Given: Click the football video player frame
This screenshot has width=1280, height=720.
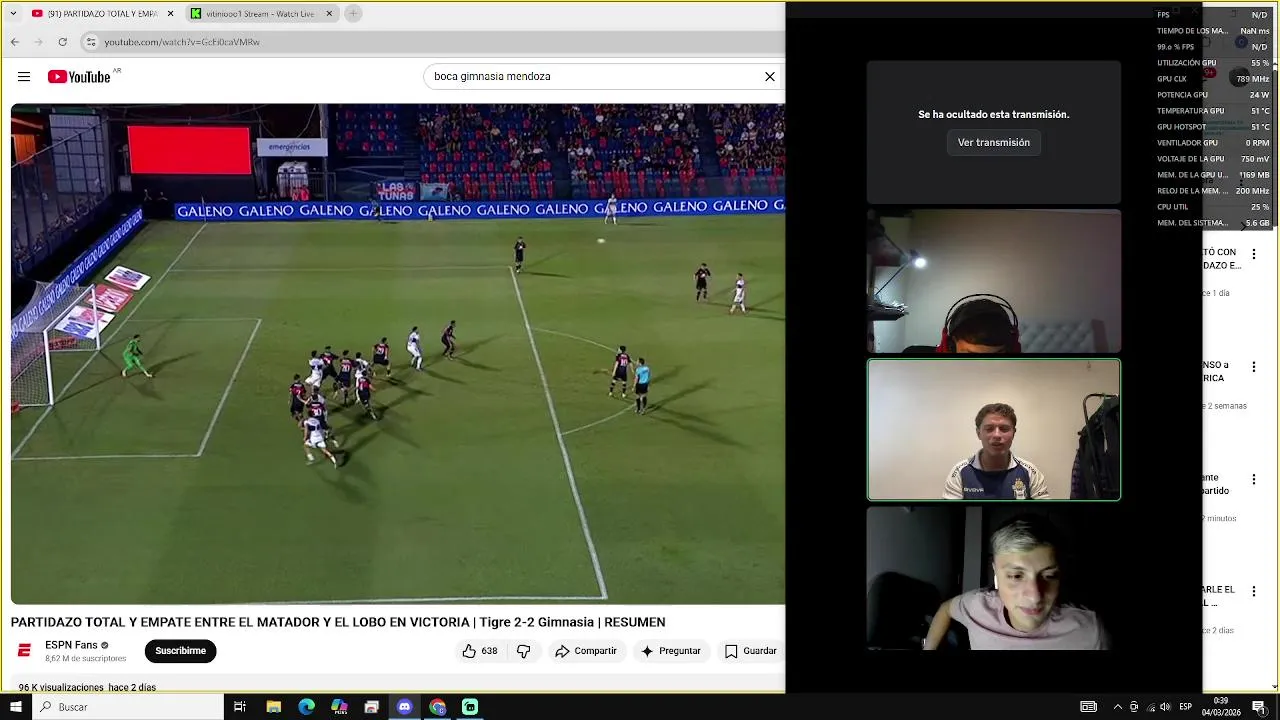Looking at the screenshot, I should [398, 353].
